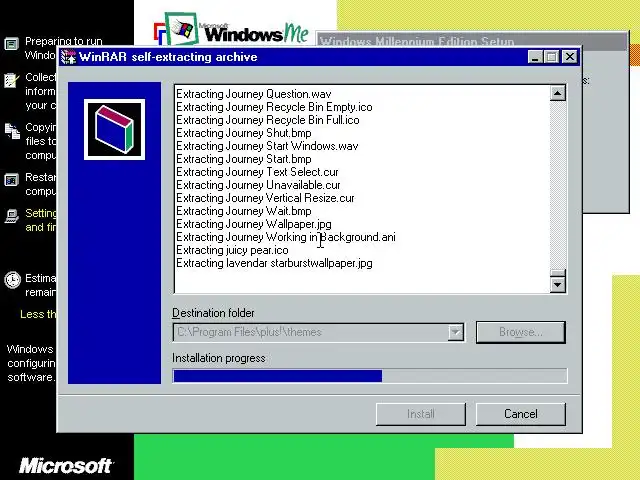This screenshot has height=480, width=640.
Task: Click the Collecting information step icon
Action: pos(11,80)
